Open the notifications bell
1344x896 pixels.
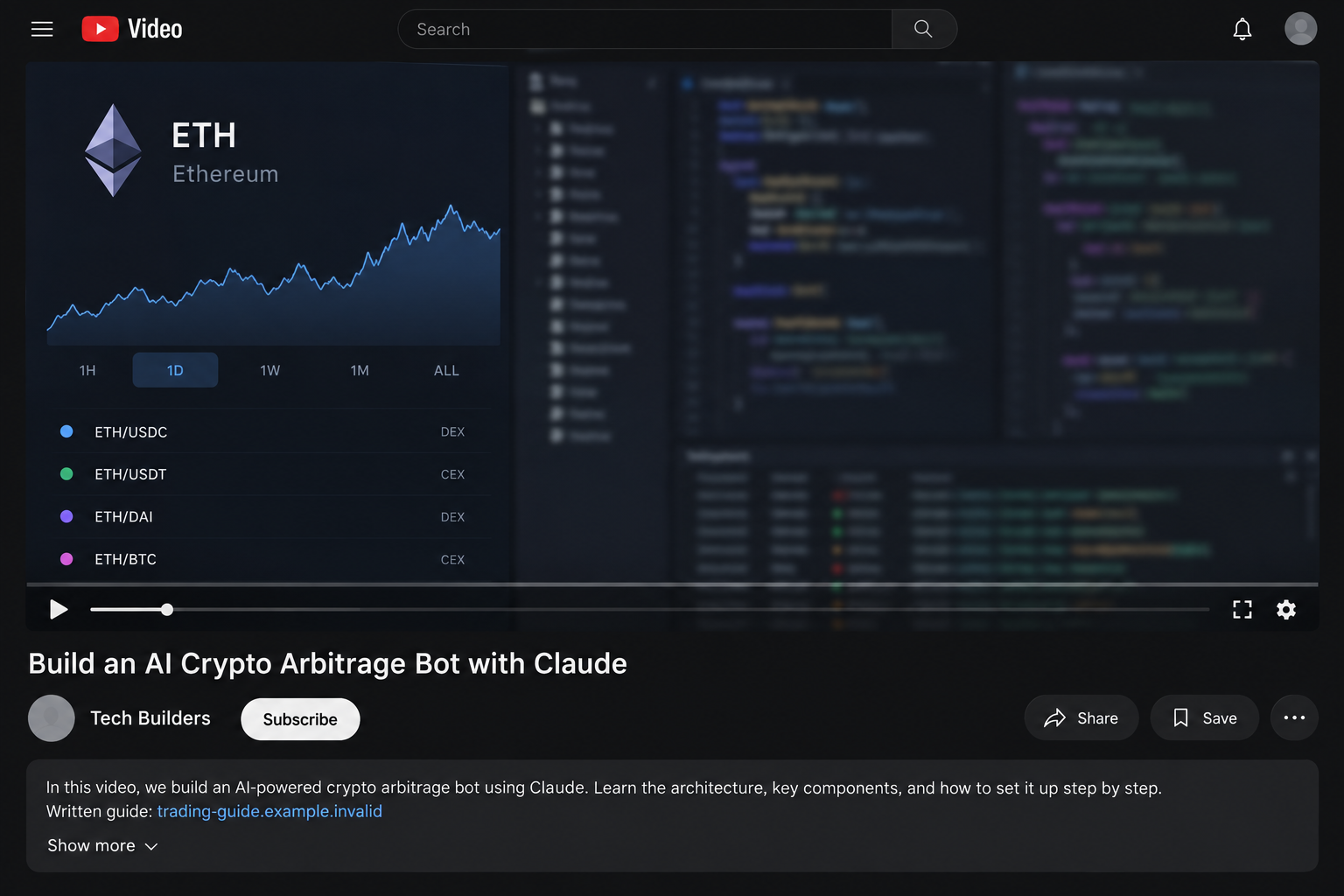[1242, 29]
